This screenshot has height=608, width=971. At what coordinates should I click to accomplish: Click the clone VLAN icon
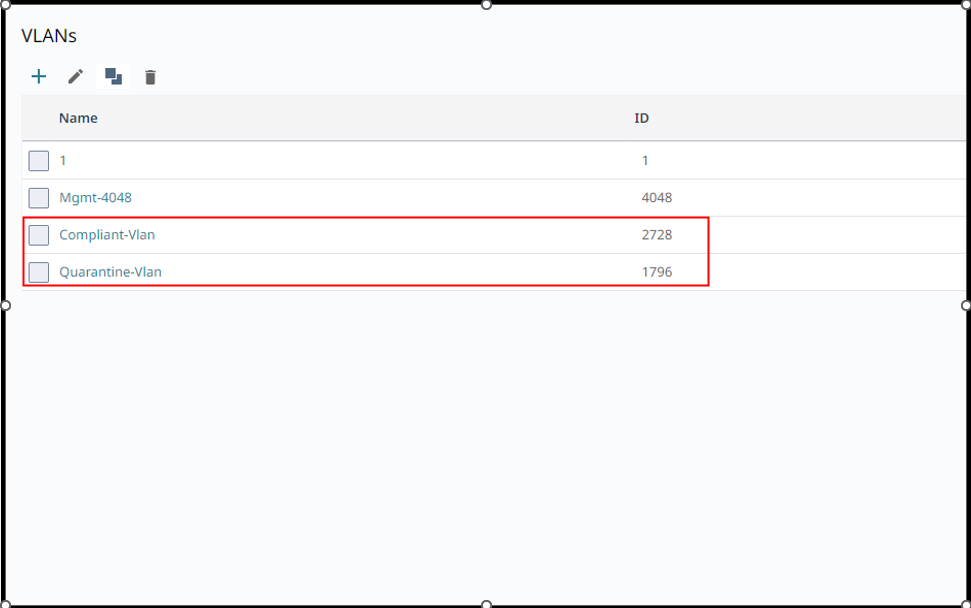pos(113,77)
